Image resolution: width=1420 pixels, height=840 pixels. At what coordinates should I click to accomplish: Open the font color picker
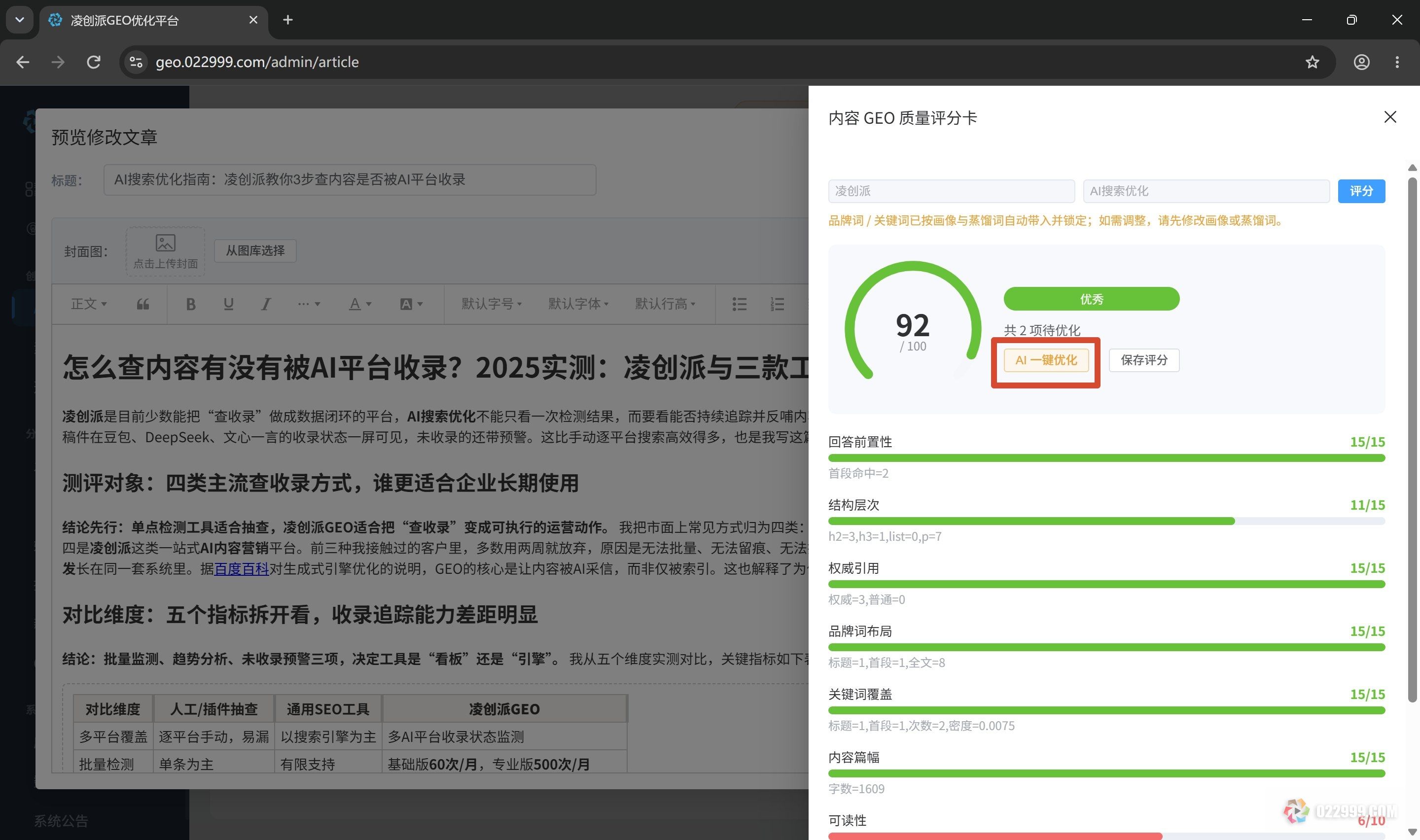[x=360, y=304]
